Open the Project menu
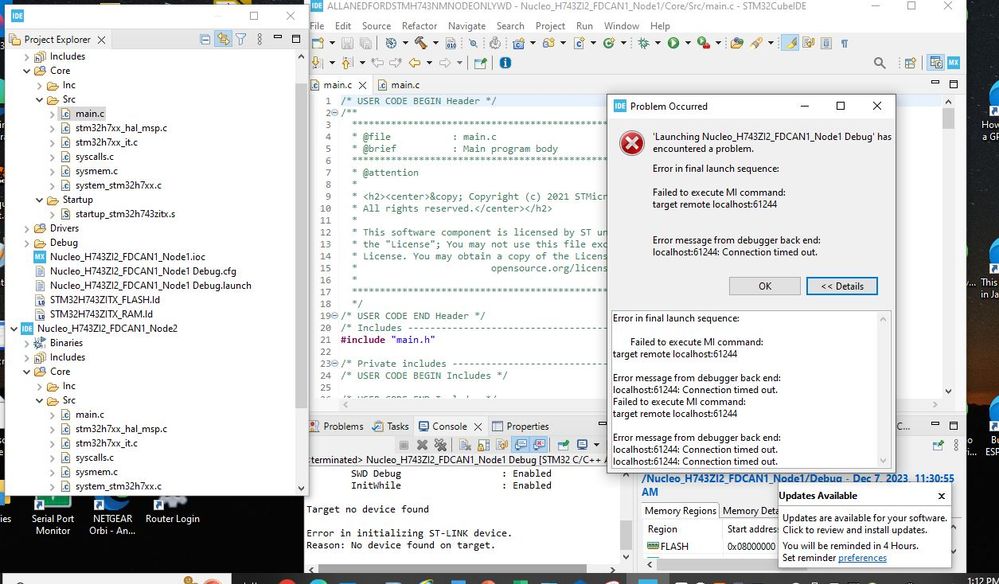The width and height of the screenshot is (999, 584). pos(550,26)
